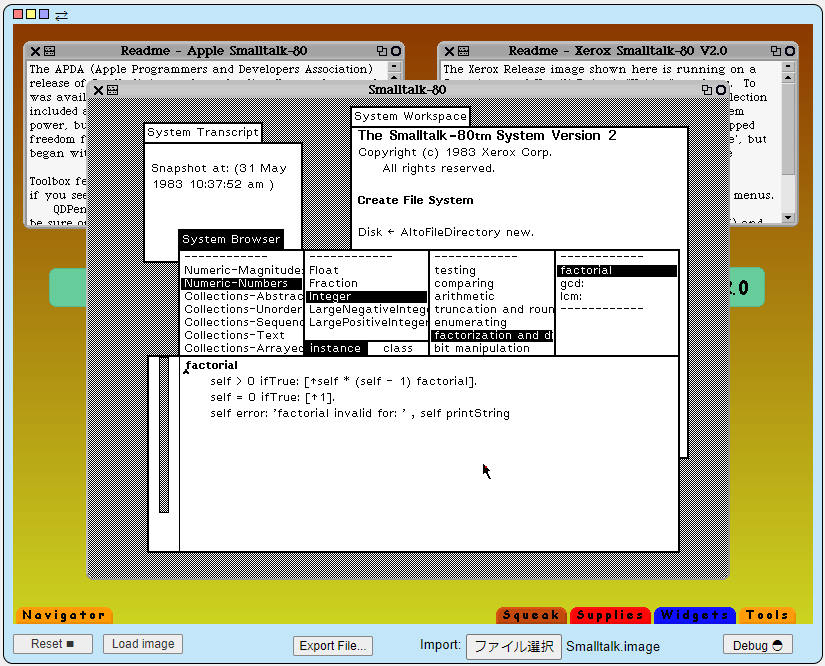Switch to class side in System Browser
The height and width of the screenshot is (666, 825).
pos(398,348)
